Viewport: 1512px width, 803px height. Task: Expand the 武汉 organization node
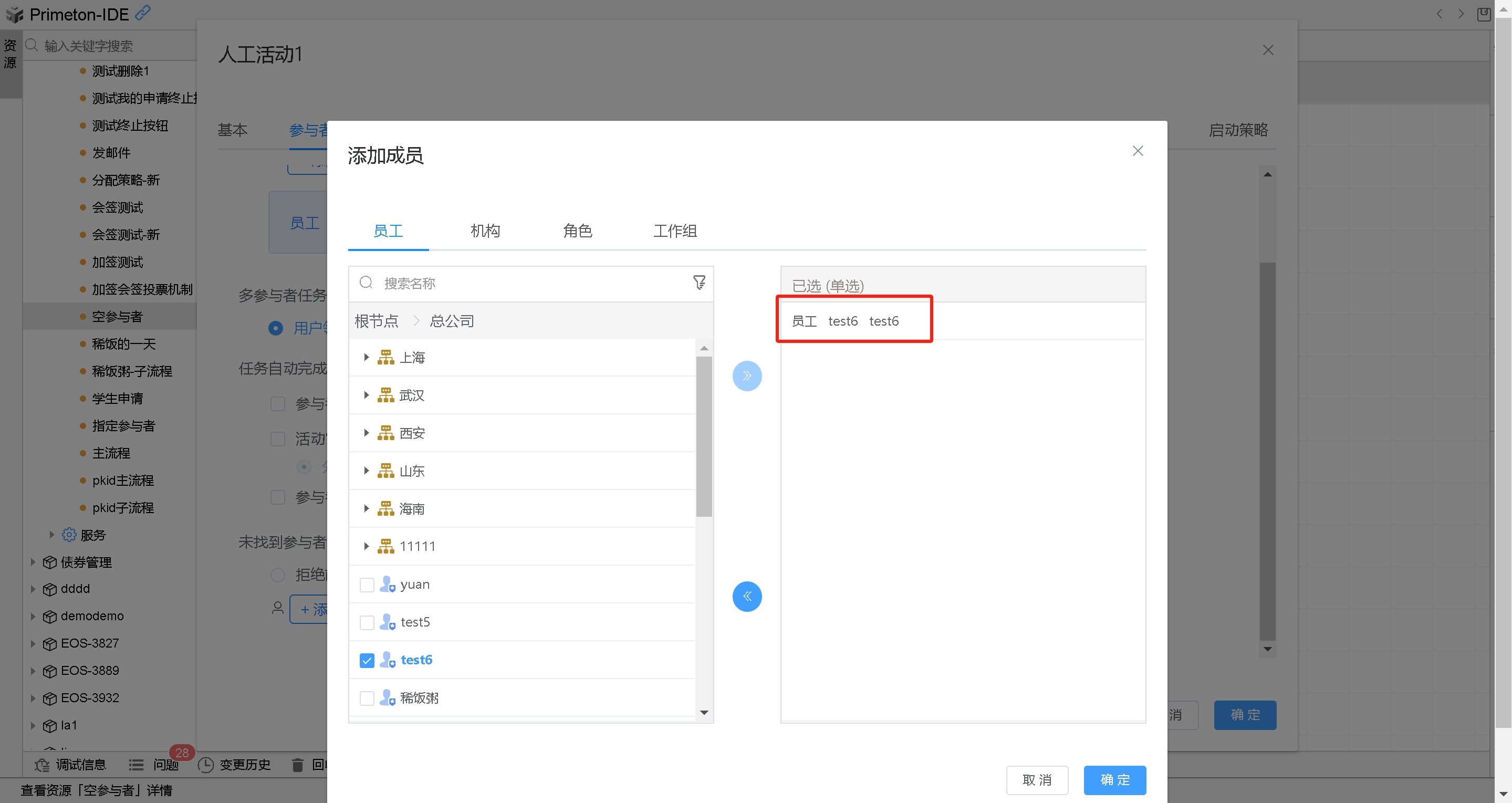(x=366, y=395)
